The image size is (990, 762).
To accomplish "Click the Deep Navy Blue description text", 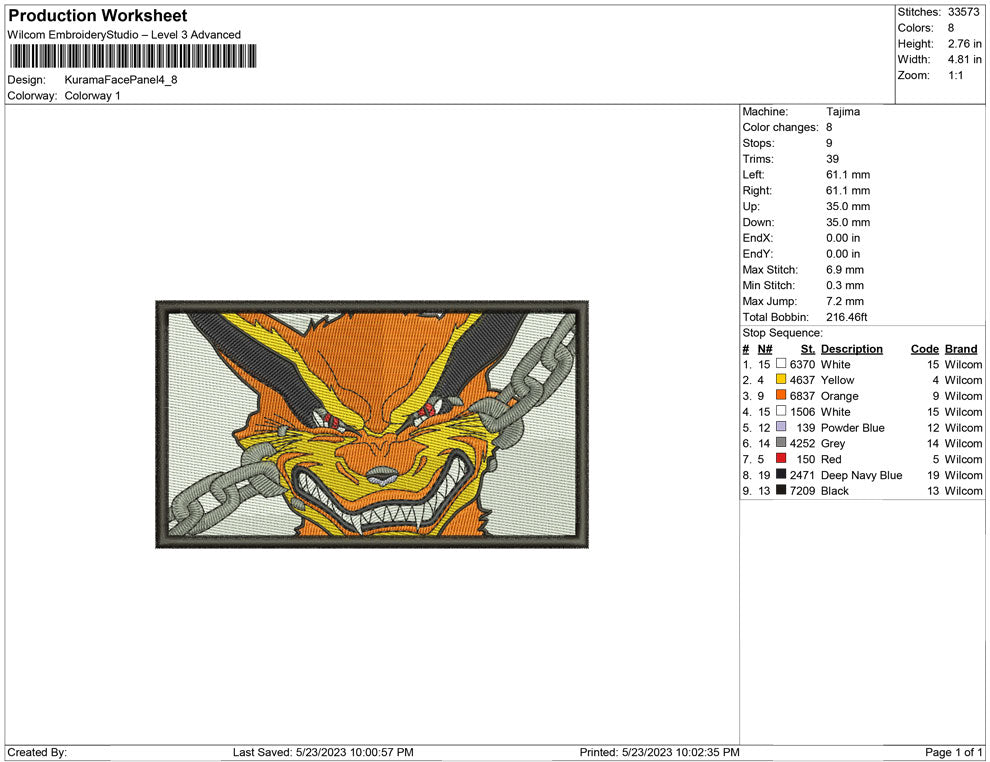I will pyautogui.click(x=861, y=475).
